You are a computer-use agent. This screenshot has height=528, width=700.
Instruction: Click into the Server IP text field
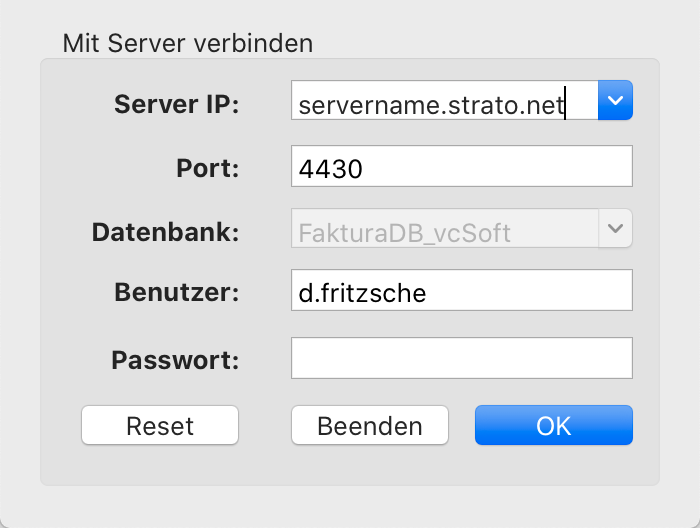(445, 100)
